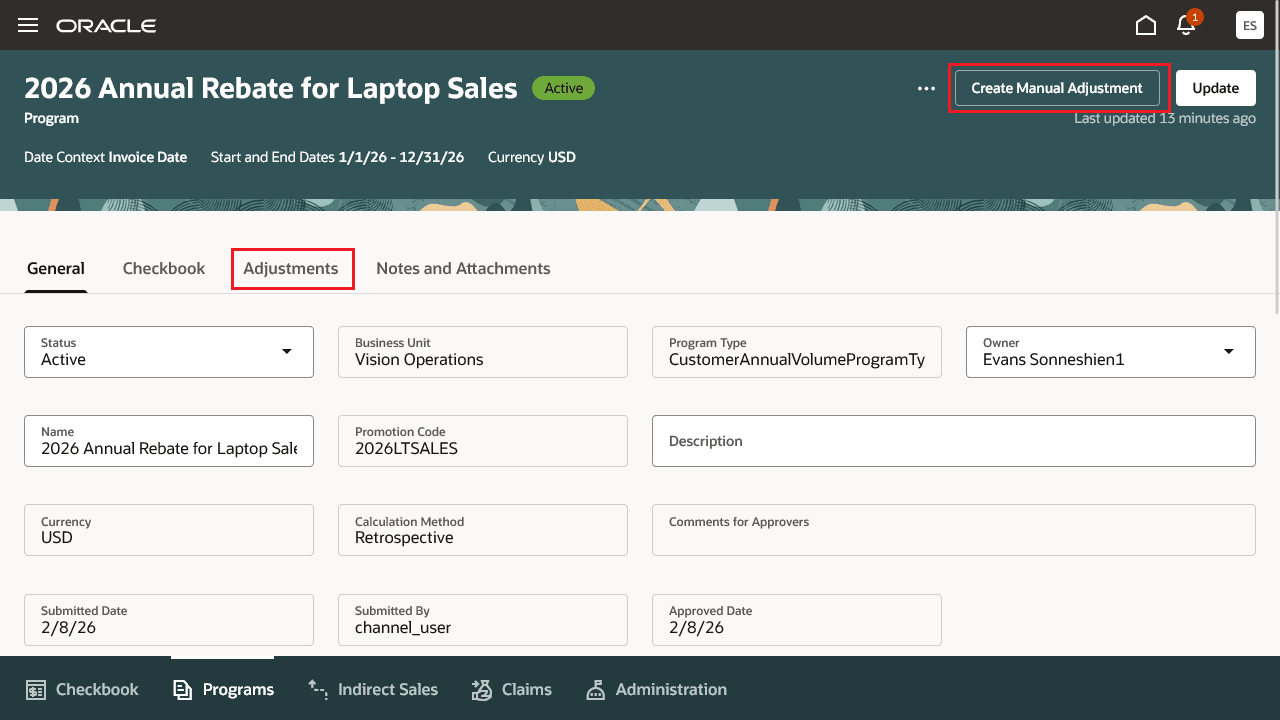The width and height of the screenshot is (1280, 720).
Task: Click the Programs icon in bottom navigation
Action: [x=182, y=689]
